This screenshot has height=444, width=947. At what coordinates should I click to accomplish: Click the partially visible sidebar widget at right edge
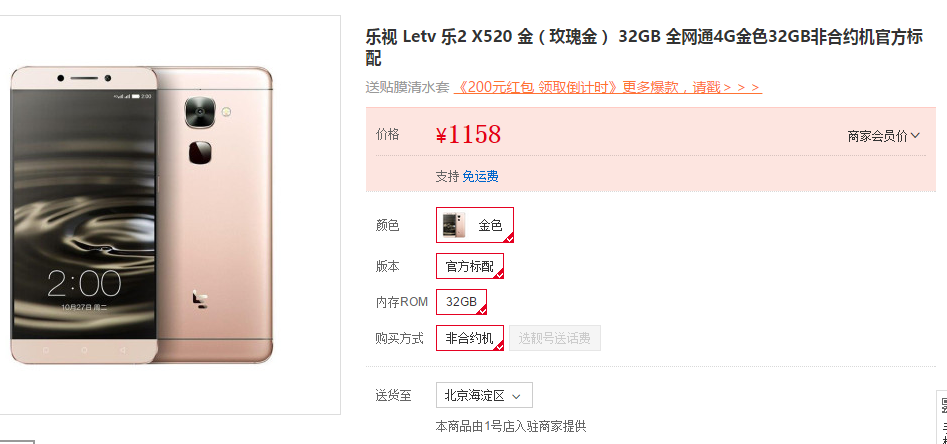pyautogui.click(x=942, y=417)
